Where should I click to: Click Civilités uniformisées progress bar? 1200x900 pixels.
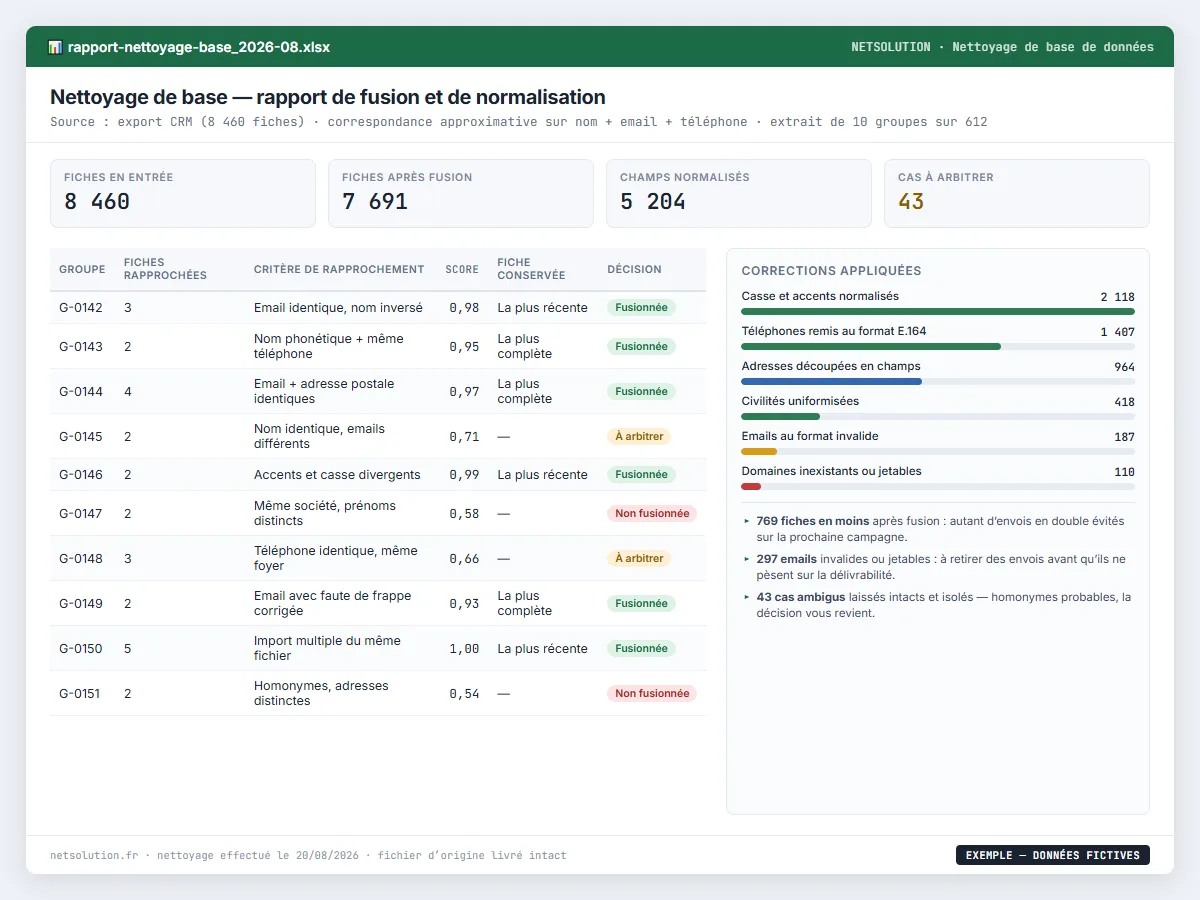pos(938,416)
